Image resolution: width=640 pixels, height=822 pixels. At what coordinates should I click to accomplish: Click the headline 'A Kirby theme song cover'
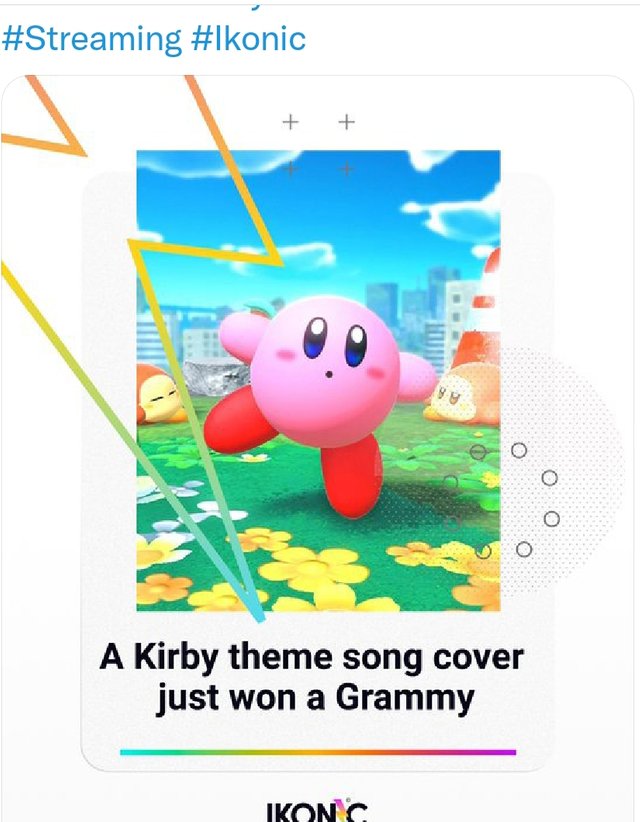[x=312, y=657]
